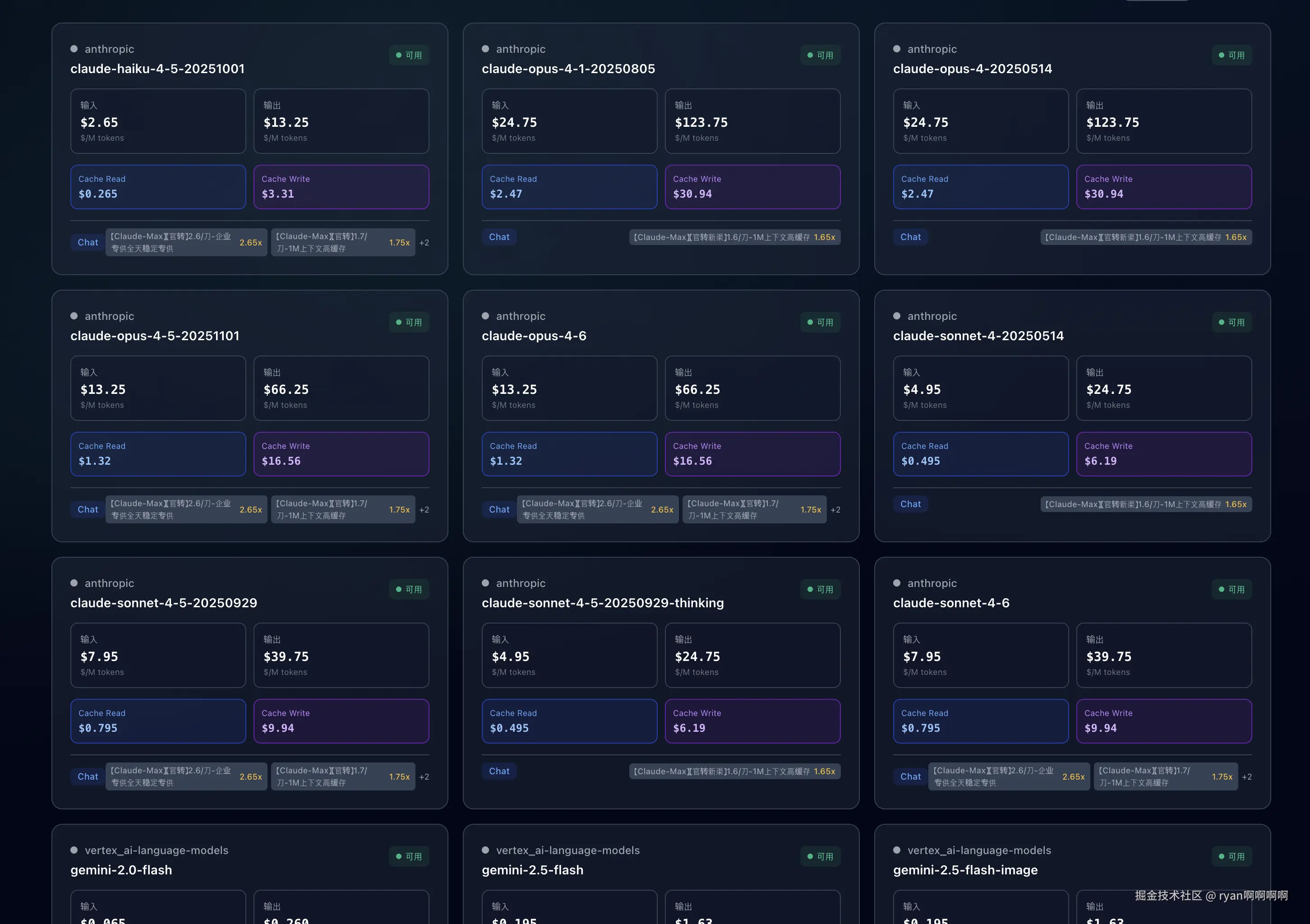Open the gemini-2.5-flash model title
1310x924 pixels.
tap(532, 870)
